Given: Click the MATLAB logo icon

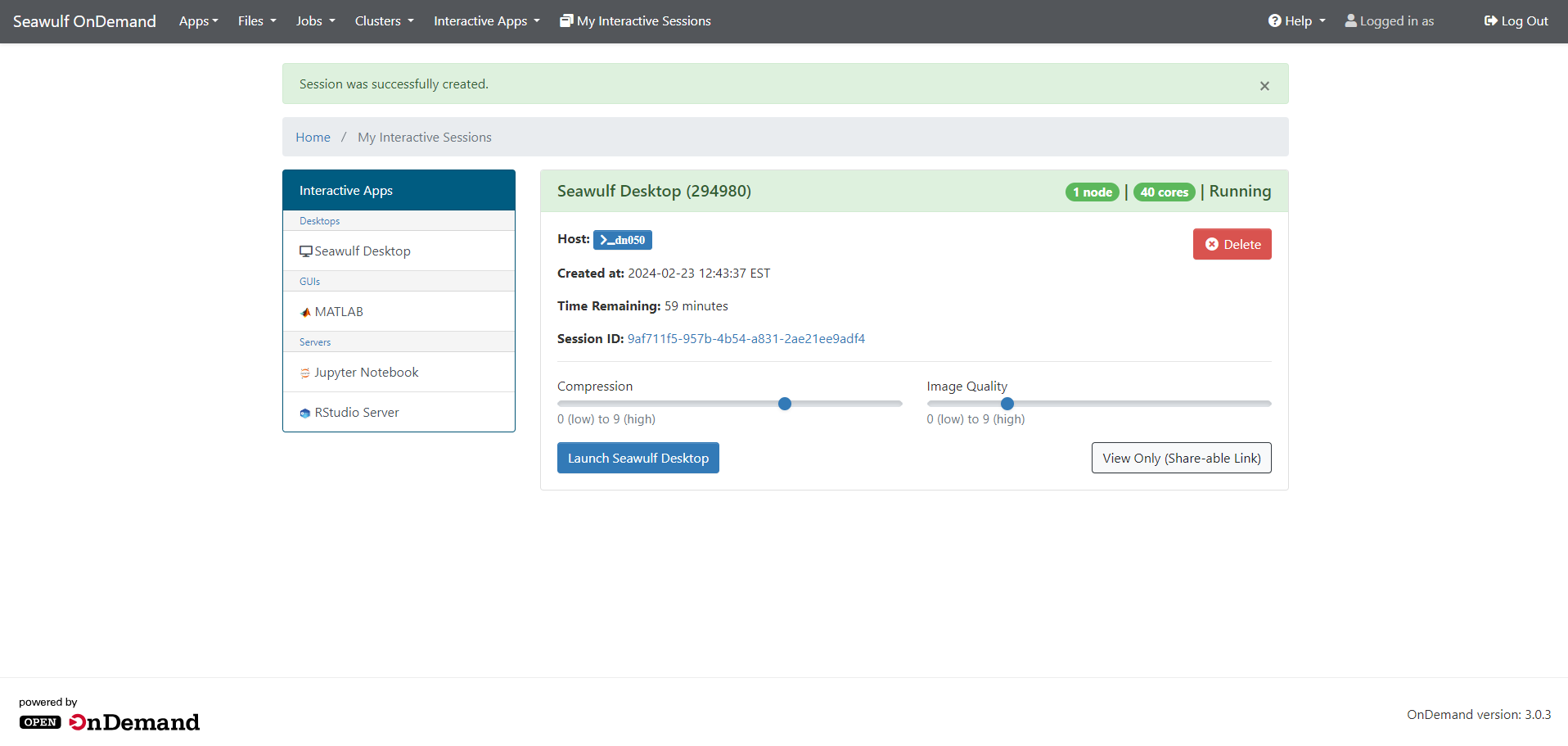Looking at the screenshot, I should 305,312.
